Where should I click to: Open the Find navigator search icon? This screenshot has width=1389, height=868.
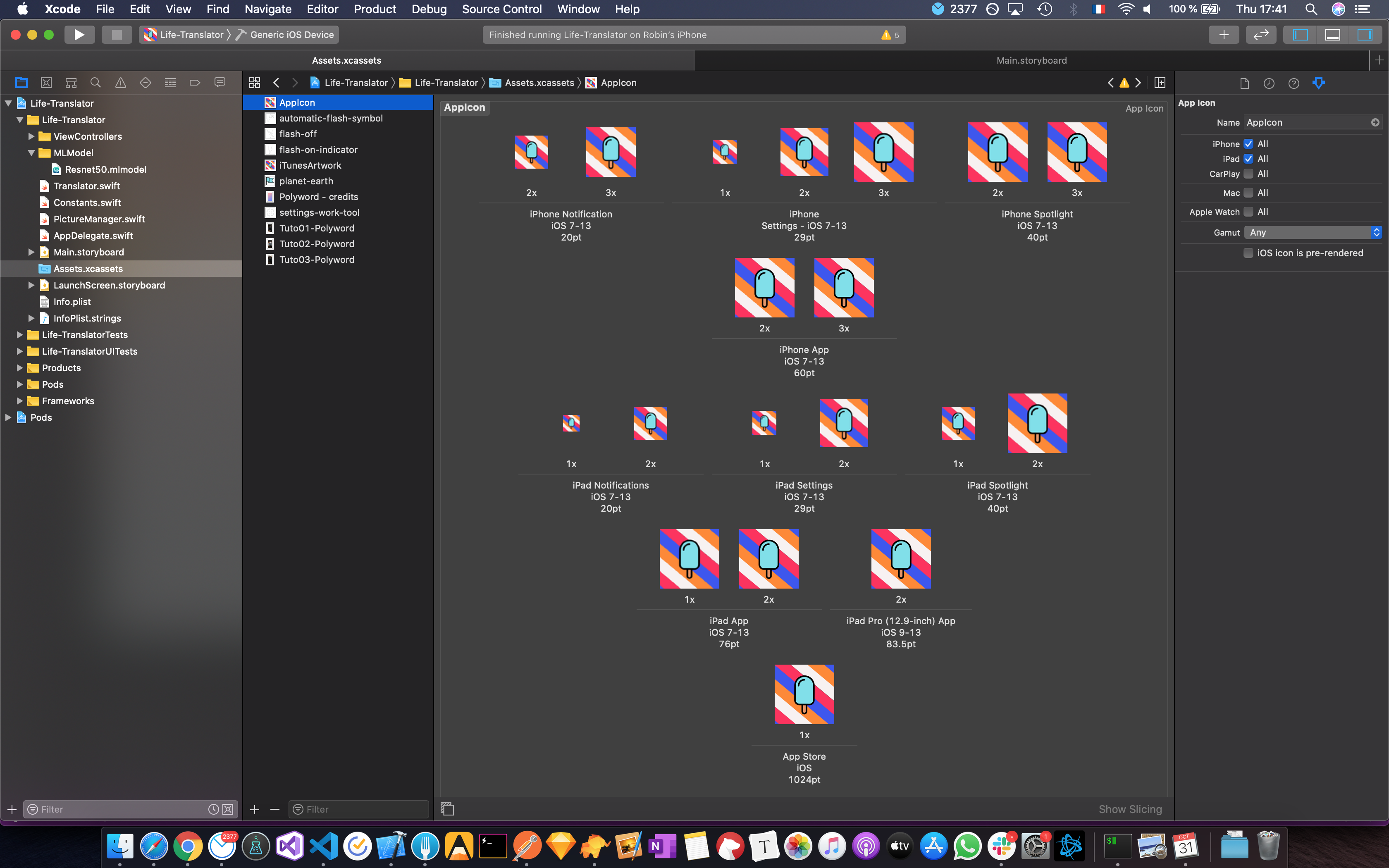(x=96, y=83)
